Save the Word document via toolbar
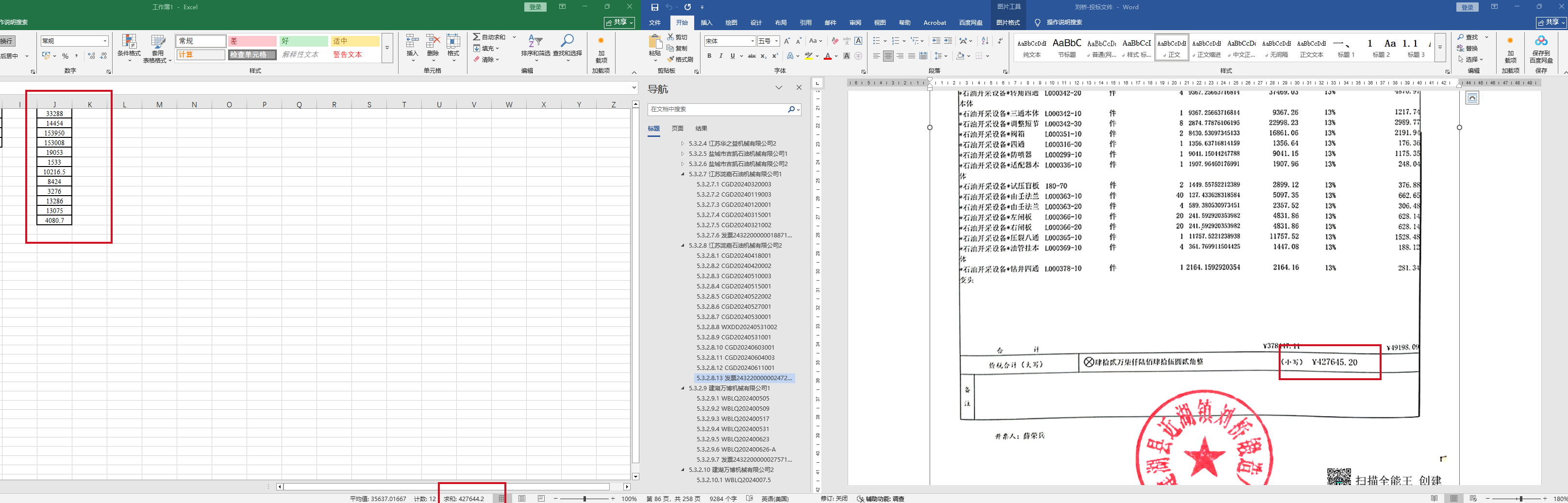 pos(654,7)
